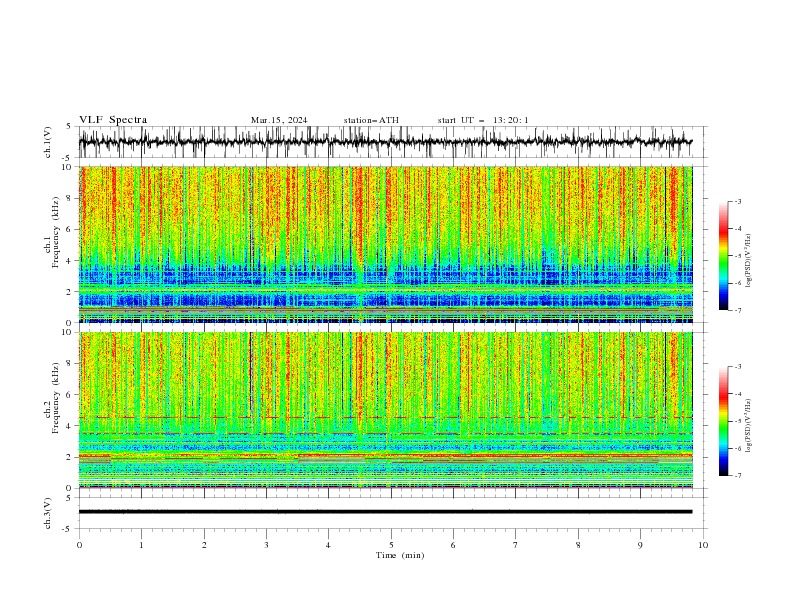The image size is (792, 612).
Task: Click the 'ch.3(V)' axis label
Action: (x=48, y=513)
